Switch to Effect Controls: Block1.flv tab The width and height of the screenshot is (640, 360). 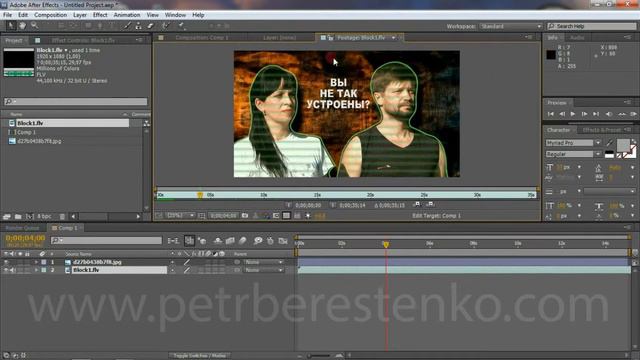coord(83,40)
